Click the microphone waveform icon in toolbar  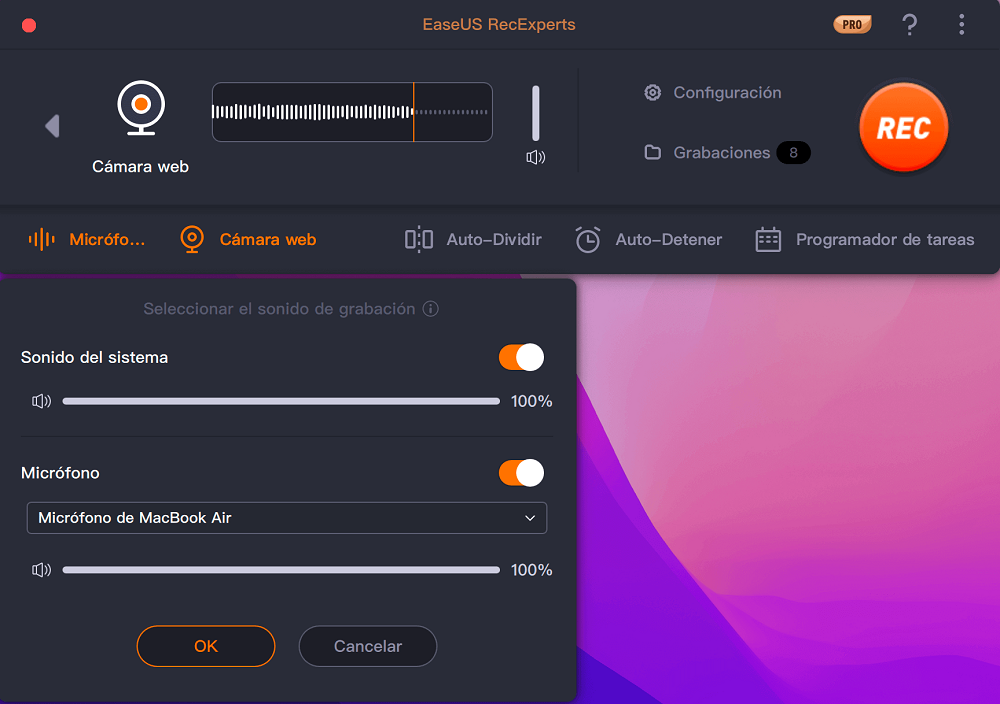(x=41, y=239)
